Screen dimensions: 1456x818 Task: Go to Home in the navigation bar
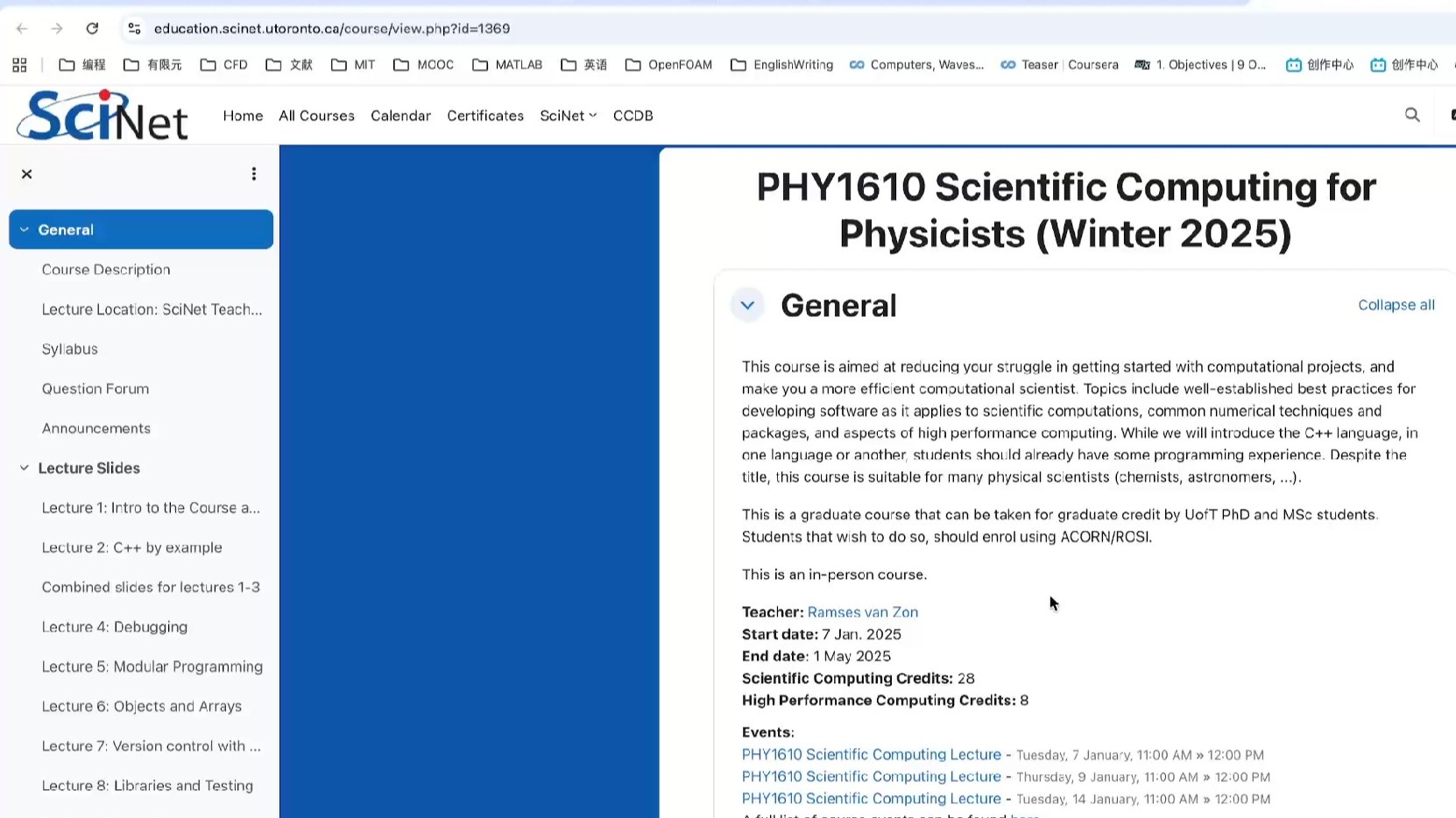[x=243, y=116]
